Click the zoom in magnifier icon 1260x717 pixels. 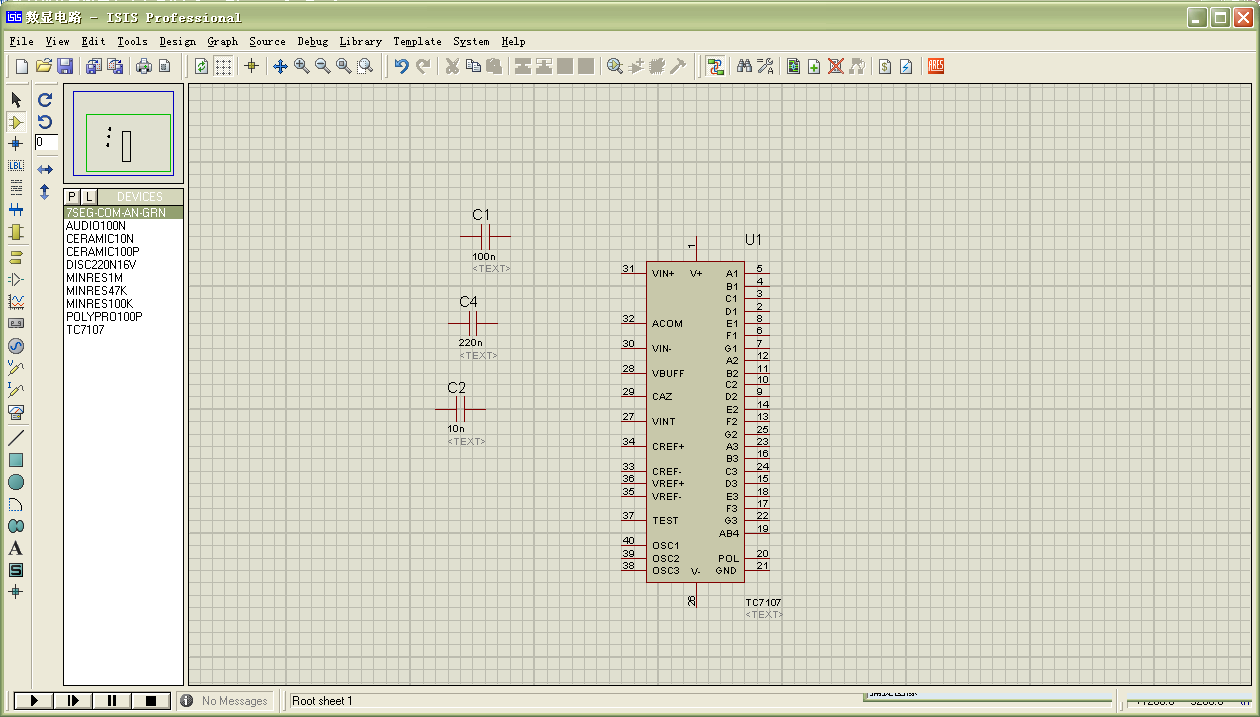(x=301, y=66)
